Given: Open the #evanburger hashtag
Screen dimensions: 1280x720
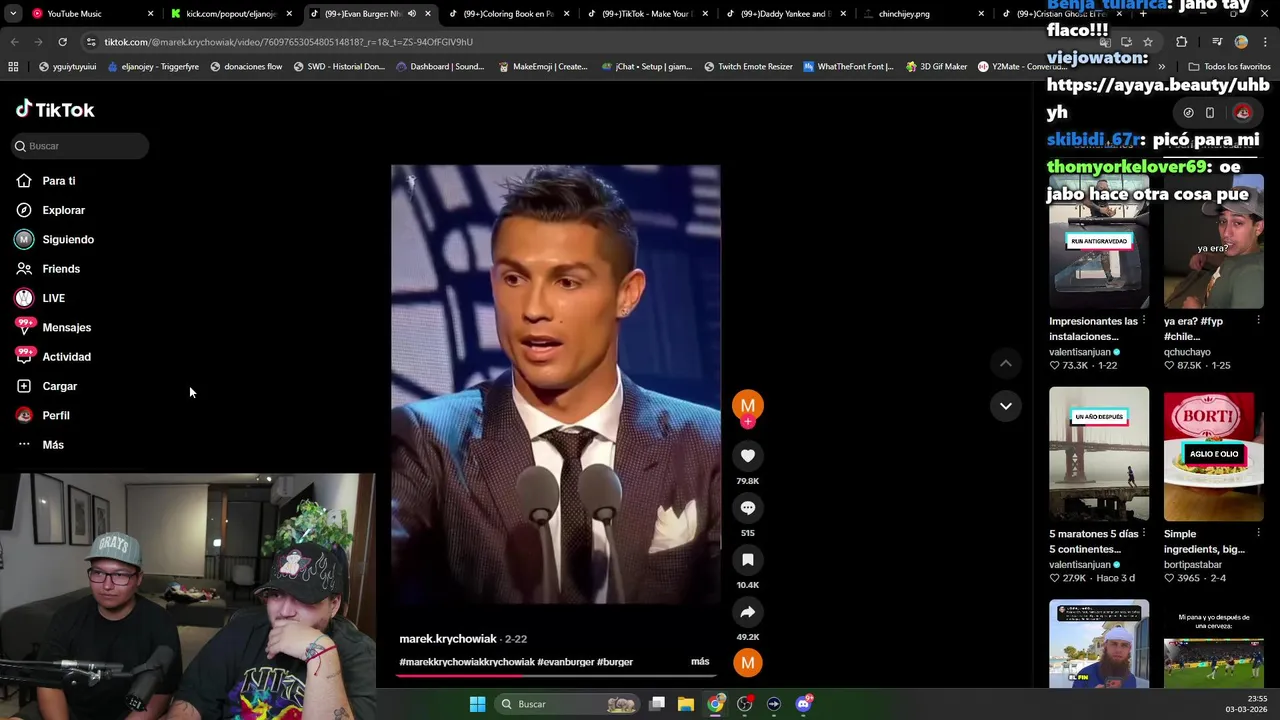Looking at the screenshot, I should [566, 662].
